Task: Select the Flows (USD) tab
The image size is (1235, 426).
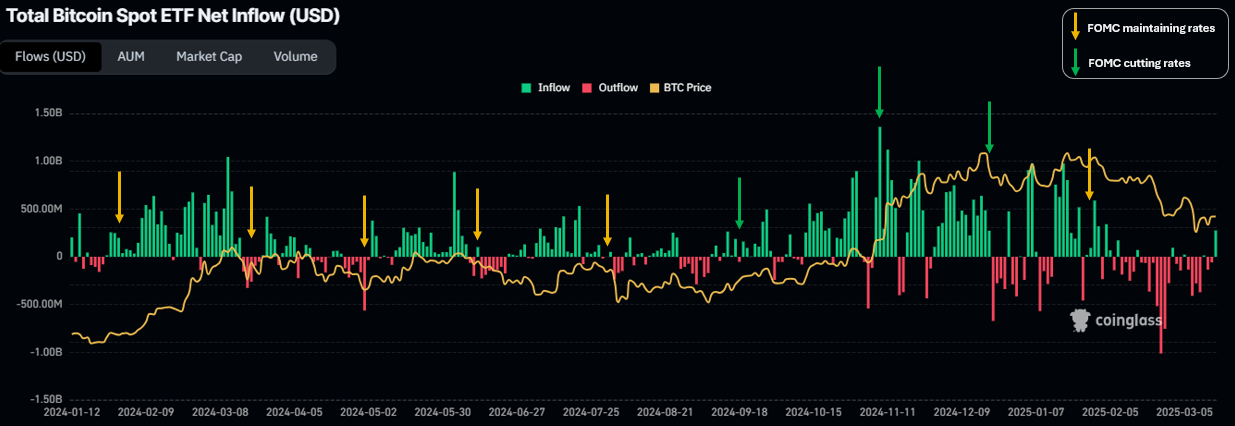Action: coord(51,57)
